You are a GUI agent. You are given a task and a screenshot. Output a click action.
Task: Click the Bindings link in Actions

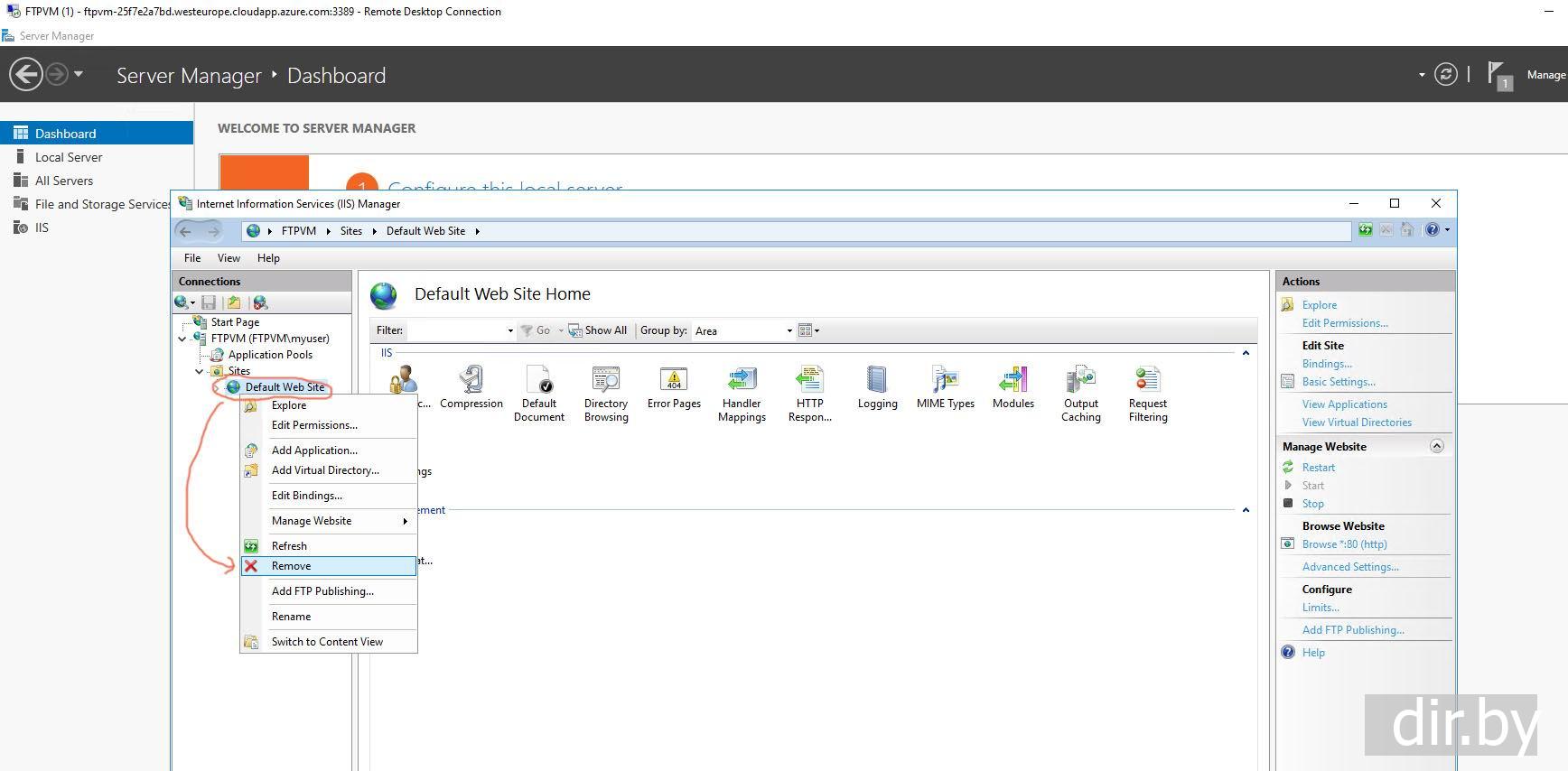1326,364
